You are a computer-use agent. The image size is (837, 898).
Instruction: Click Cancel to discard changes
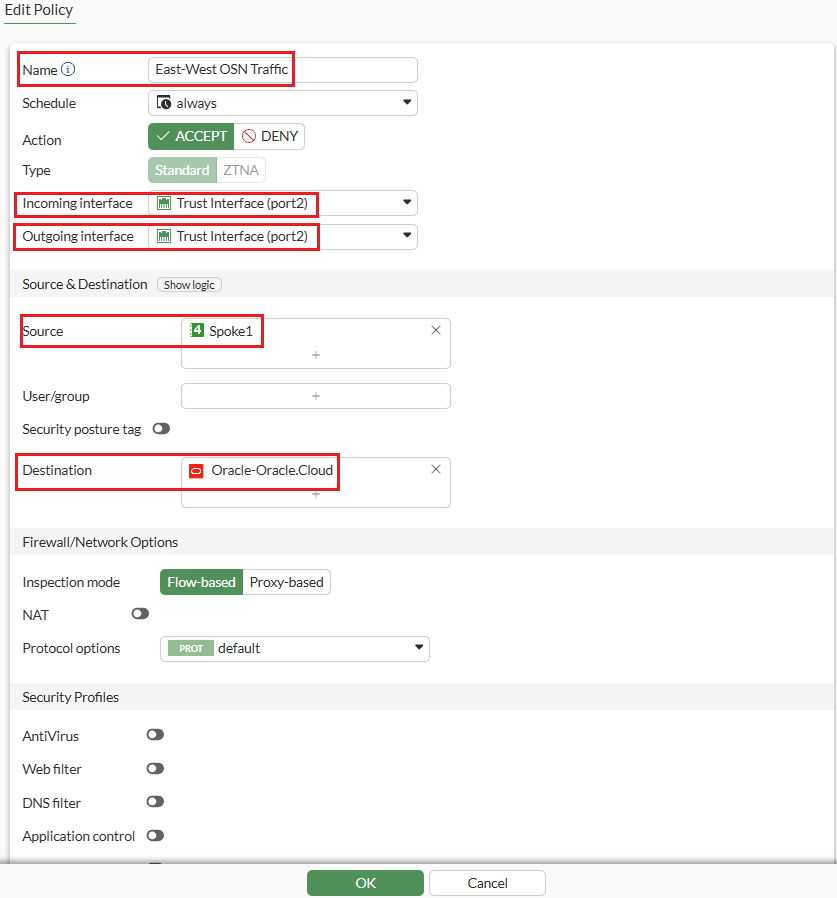pos(487,883)
